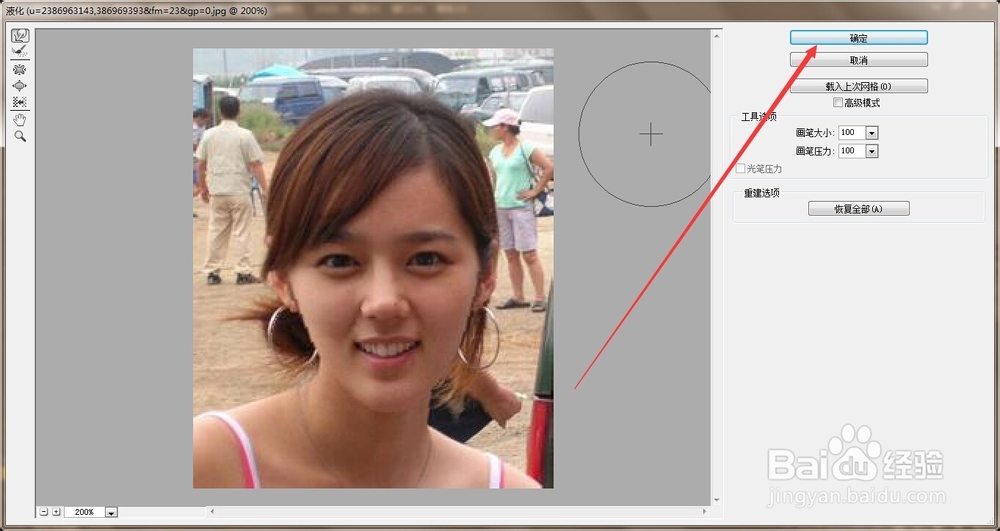Open the 200% zoom level dropdown
Screen dimensions: 1000x531
pyautogui.click(x=111, y=512)
